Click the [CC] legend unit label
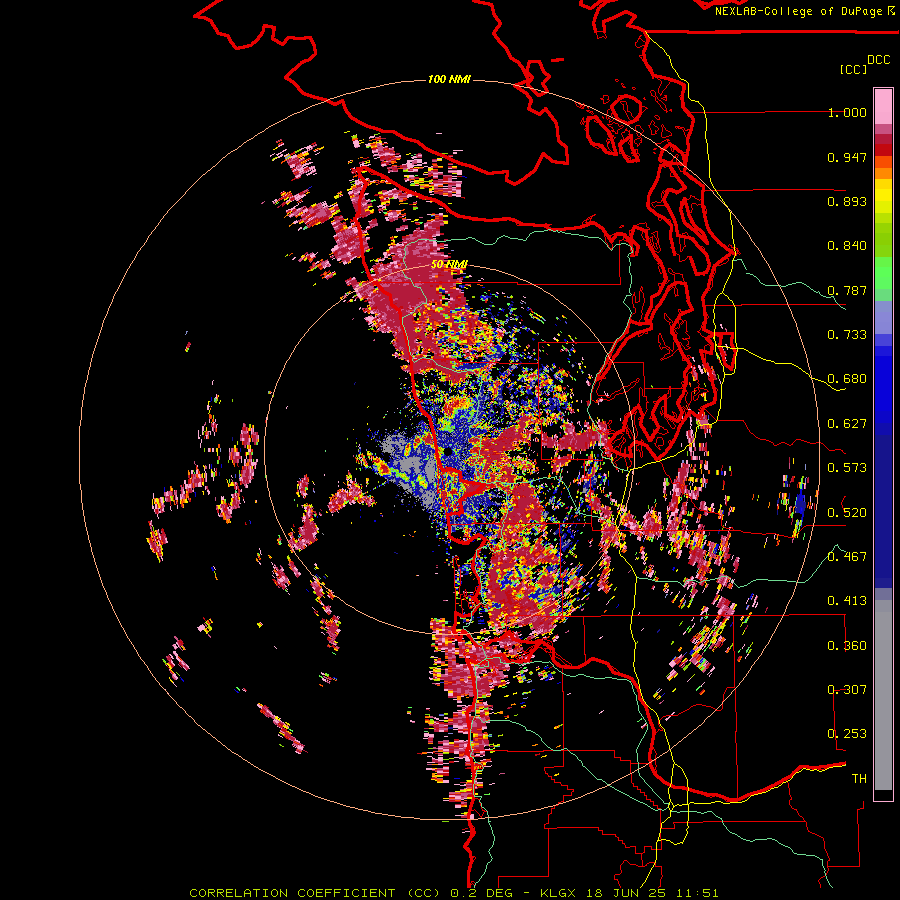The height and width of the screenshot is (900, 900). pyautogui.click(x=853, y=69)
